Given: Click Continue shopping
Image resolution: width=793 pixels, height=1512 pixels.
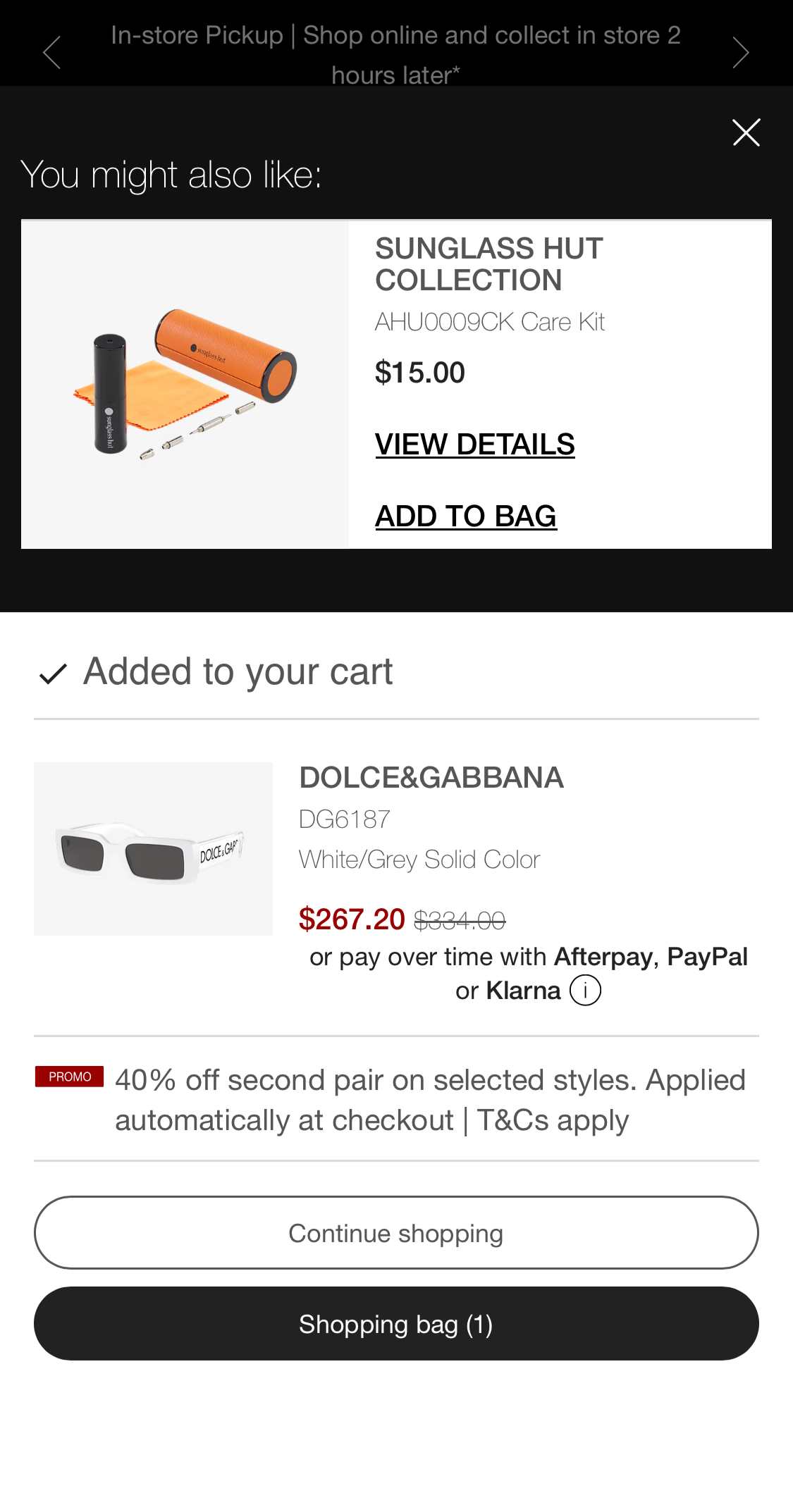Looking at the screenshot, I should 396,1232.
